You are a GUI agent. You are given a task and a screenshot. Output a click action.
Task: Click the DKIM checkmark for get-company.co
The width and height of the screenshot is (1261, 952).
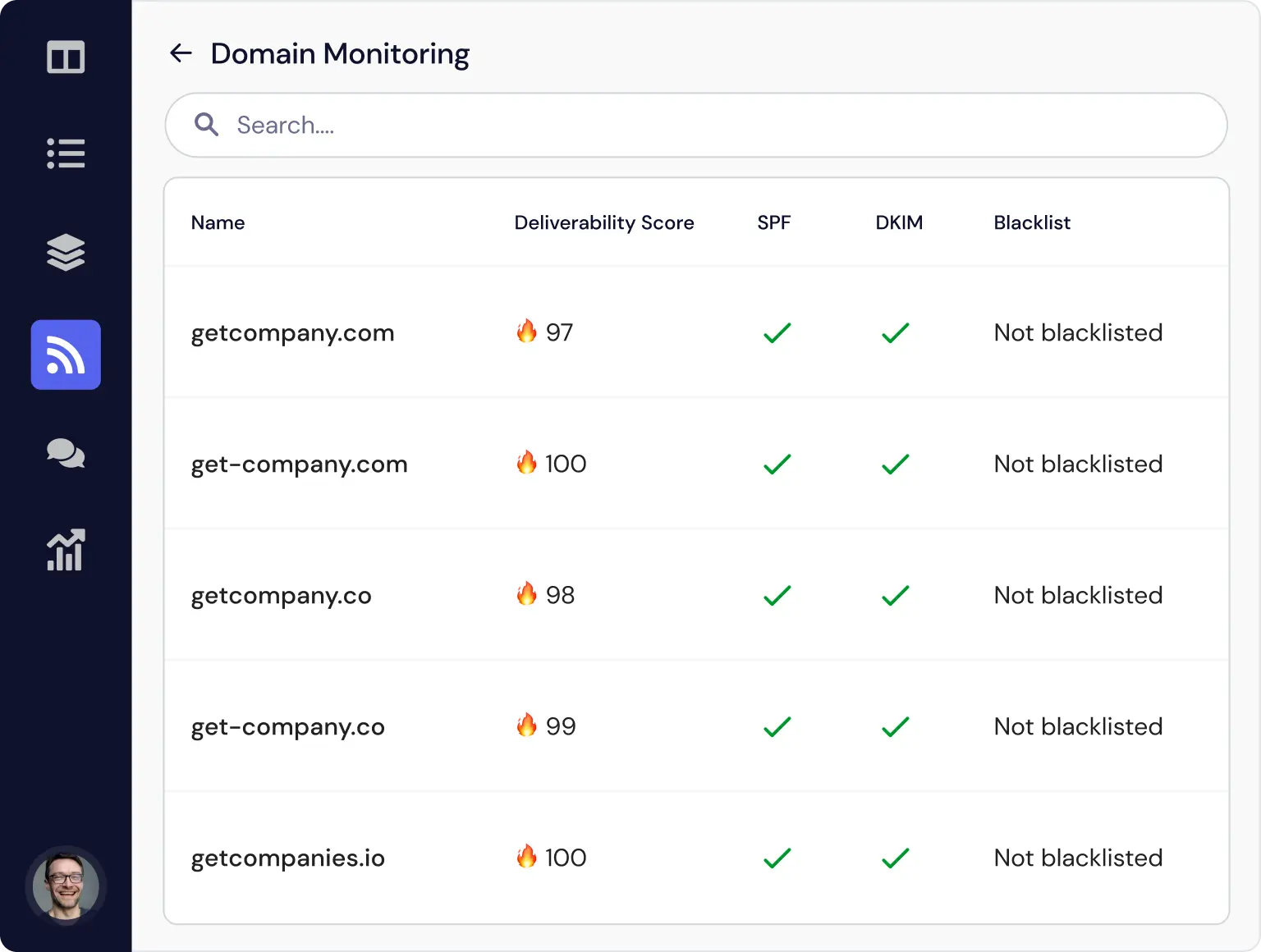coord(895,726)
